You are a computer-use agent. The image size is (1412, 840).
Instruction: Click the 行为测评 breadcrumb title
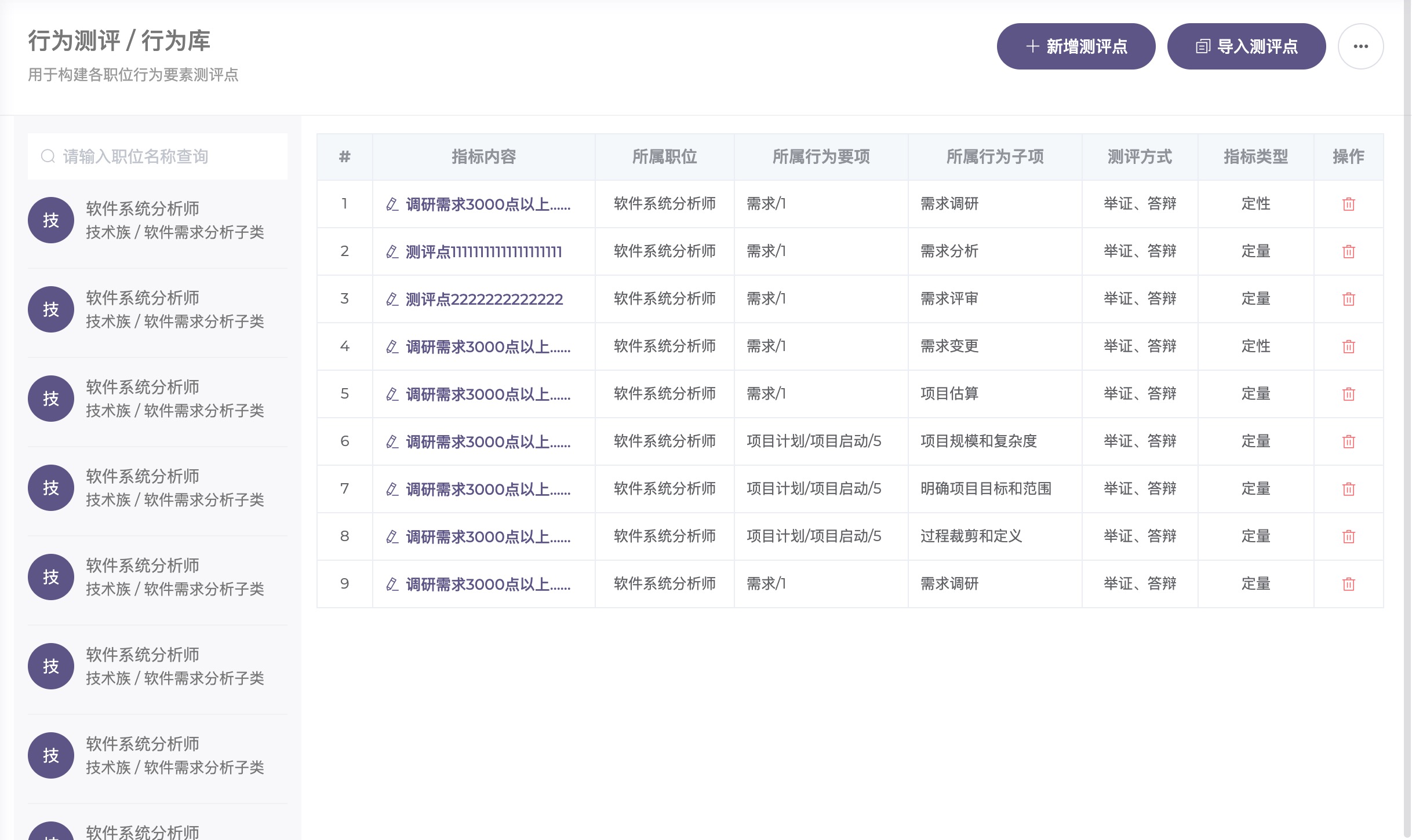(x=74, y=41)
